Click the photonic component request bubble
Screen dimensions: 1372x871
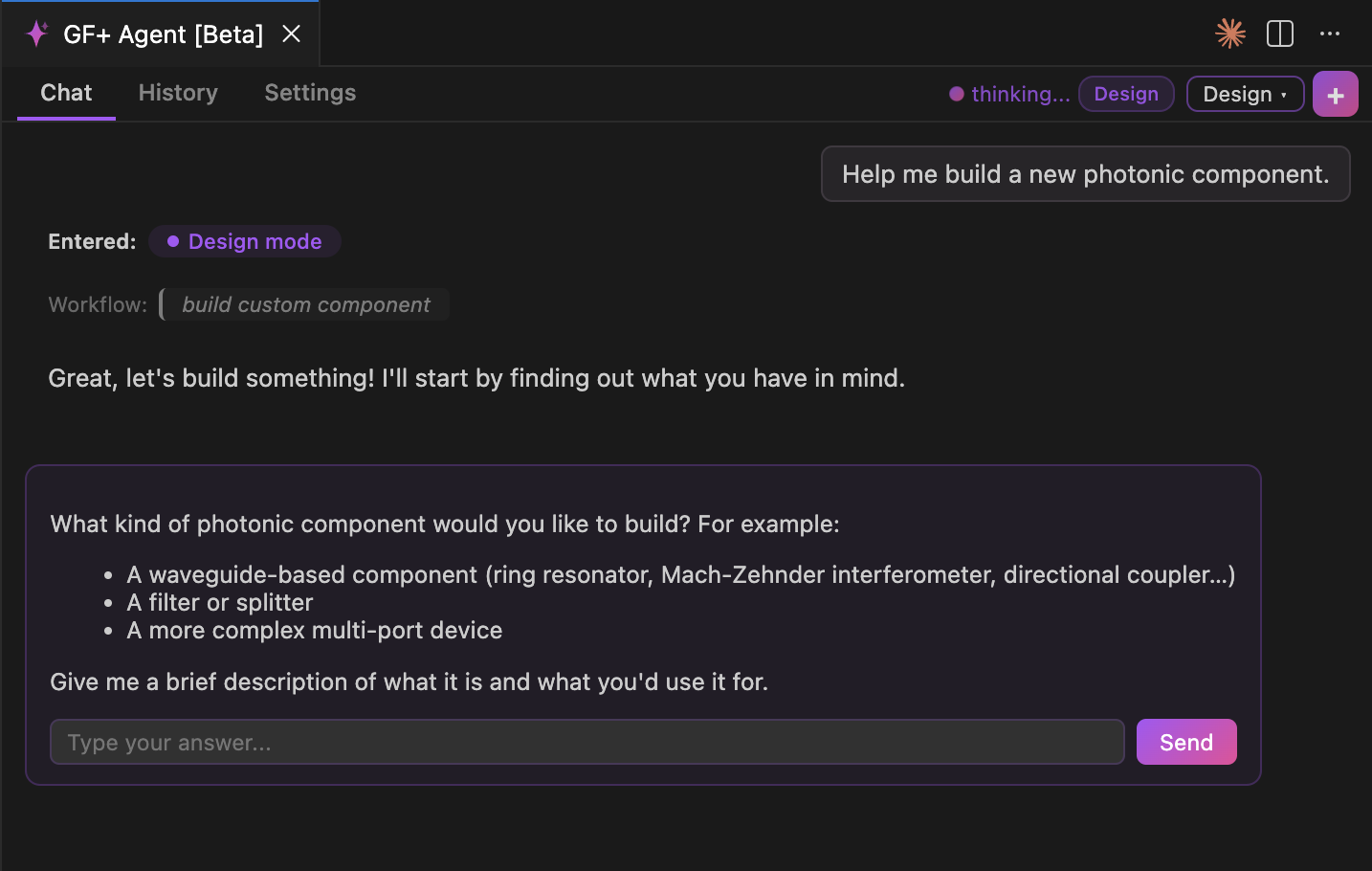[x=1085, y=174]
